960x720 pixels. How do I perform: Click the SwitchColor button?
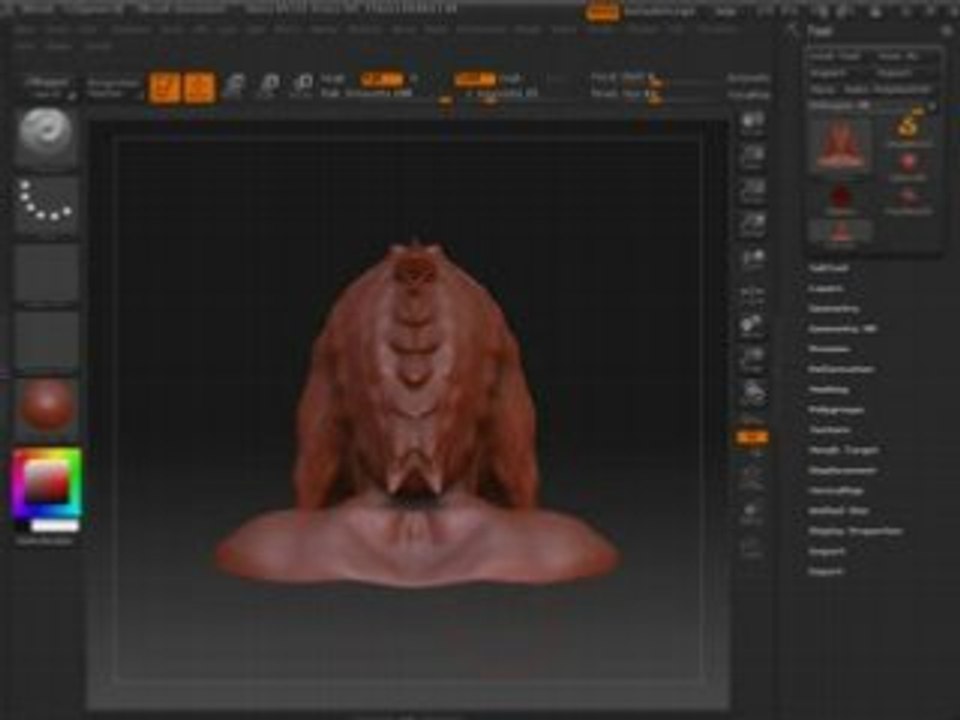(x=44, y=541)
